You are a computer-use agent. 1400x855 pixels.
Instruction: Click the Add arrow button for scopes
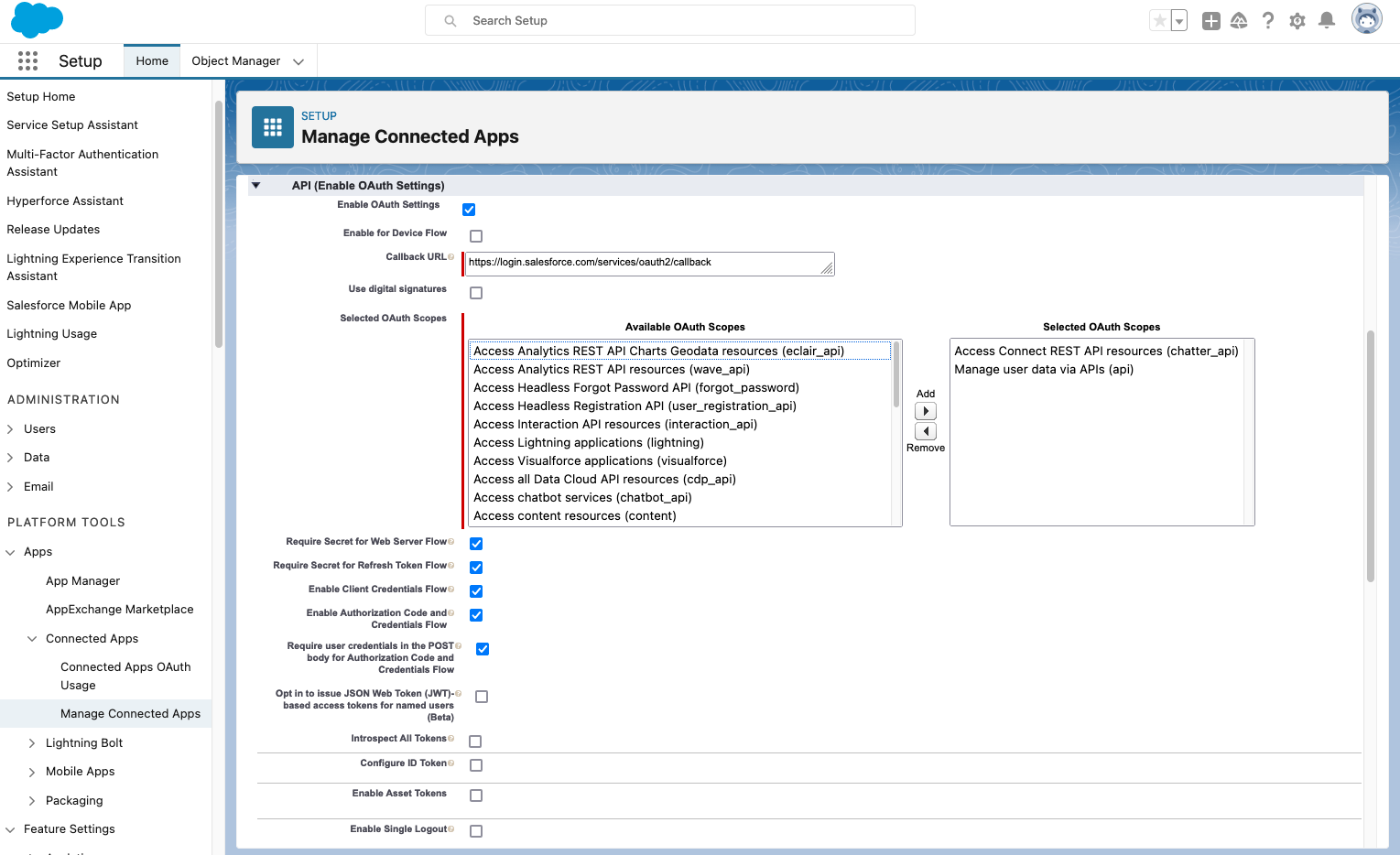point(926,411)
